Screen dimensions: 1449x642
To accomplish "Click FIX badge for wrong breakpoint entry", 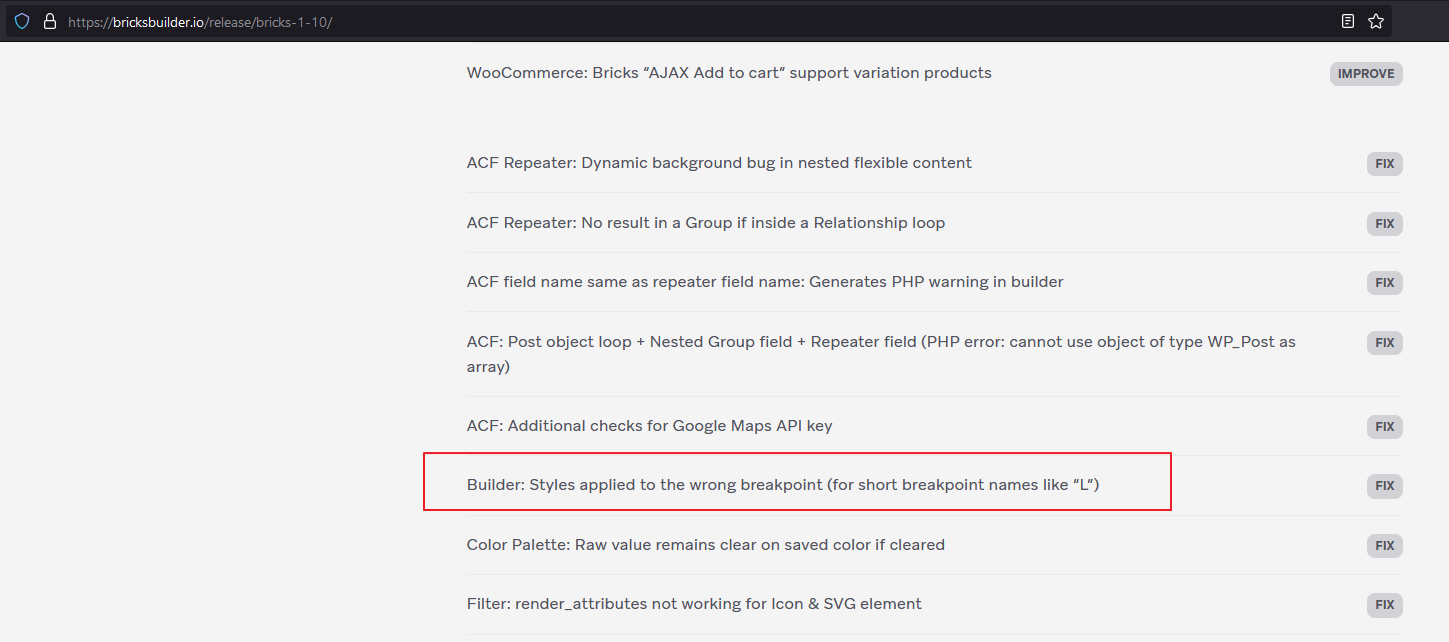I will (1385, 486).
